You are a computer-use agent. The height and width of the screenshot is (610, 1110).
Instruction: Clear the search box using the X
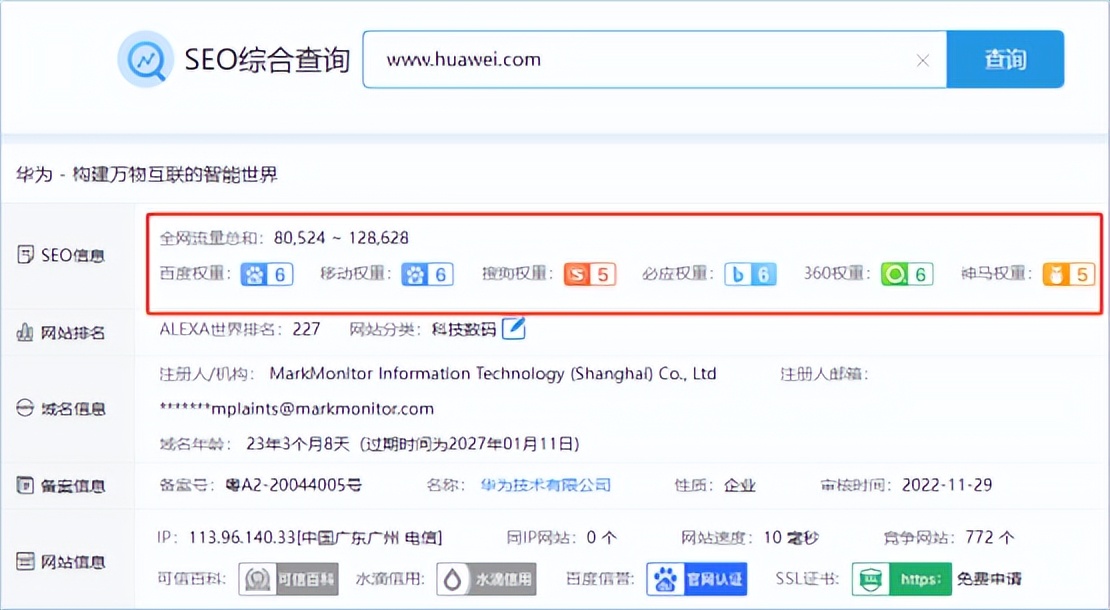pyautogui.click(x=922, y=60)
